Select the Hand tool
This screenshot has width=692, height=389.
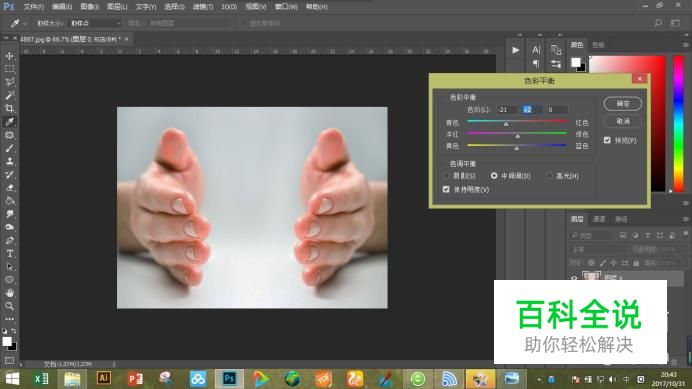click(9, 293)
